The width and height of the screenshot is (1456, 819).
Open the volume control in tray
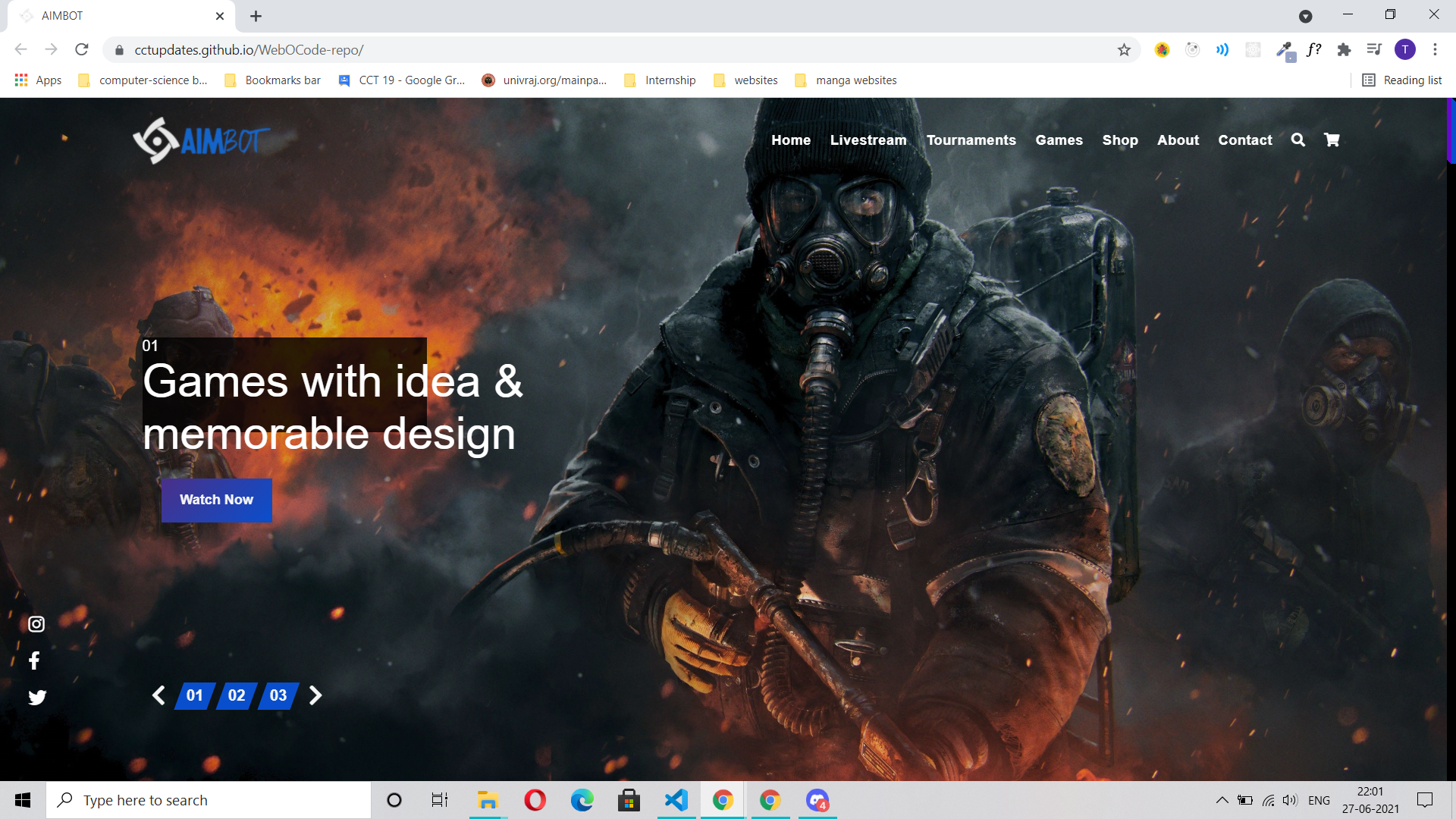1290,800
